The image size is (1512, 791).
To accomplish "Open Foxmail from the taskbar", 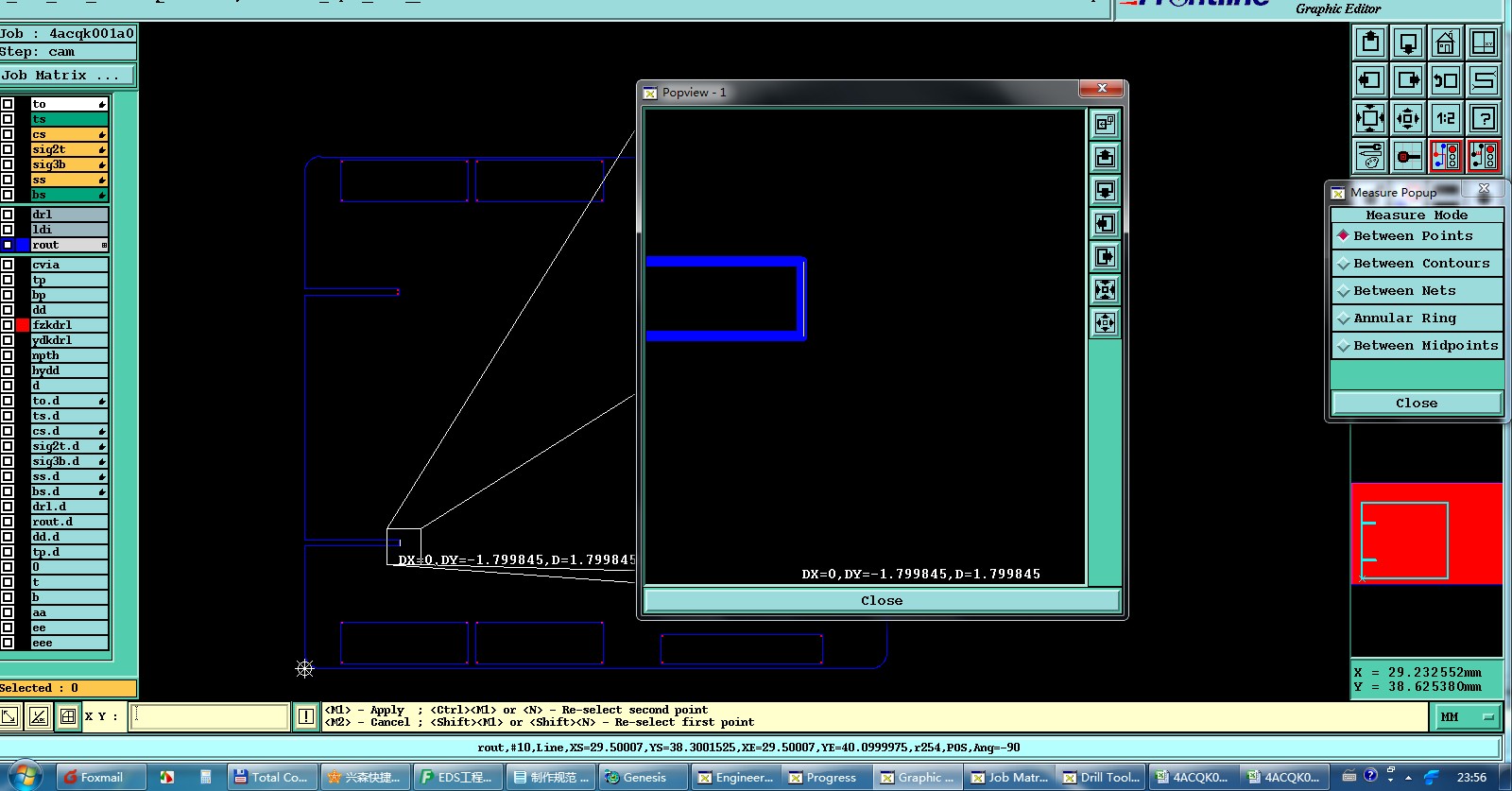I will click(x=101, y=777).
